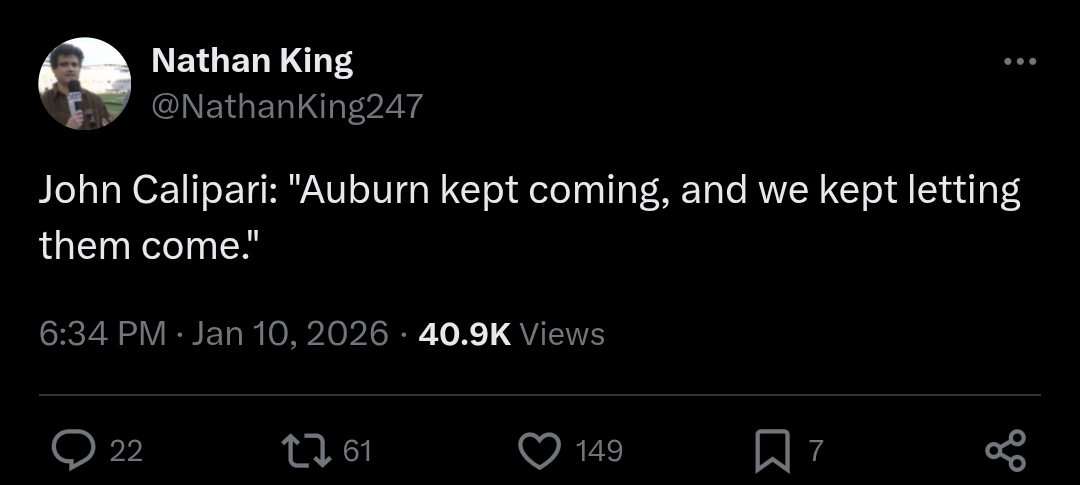The height and width of the screenshot is (485, 1080).
Task: Click the reply count number 22
Action: click(x=126, y=452)
